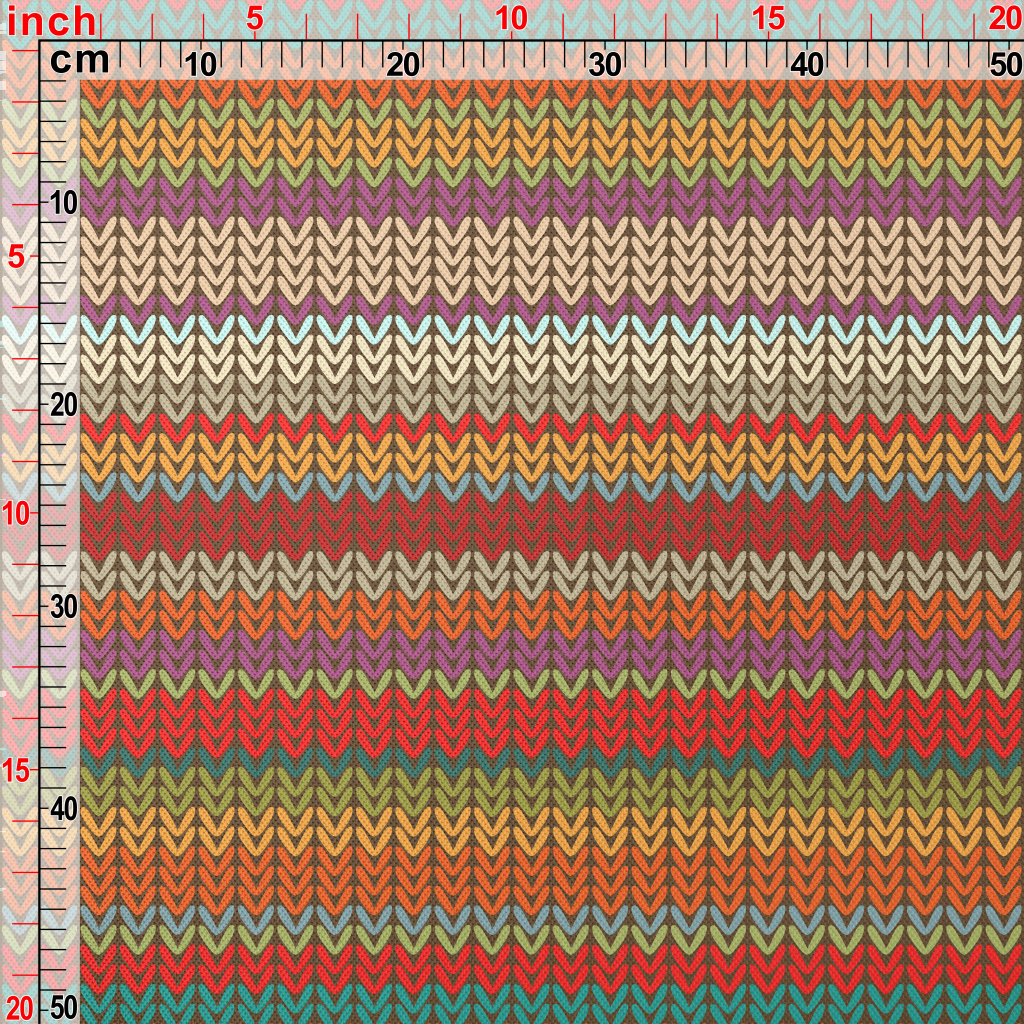Click black 40 on top cm ruler
Screen dimensions: 1024x1024
pos(807,65)
